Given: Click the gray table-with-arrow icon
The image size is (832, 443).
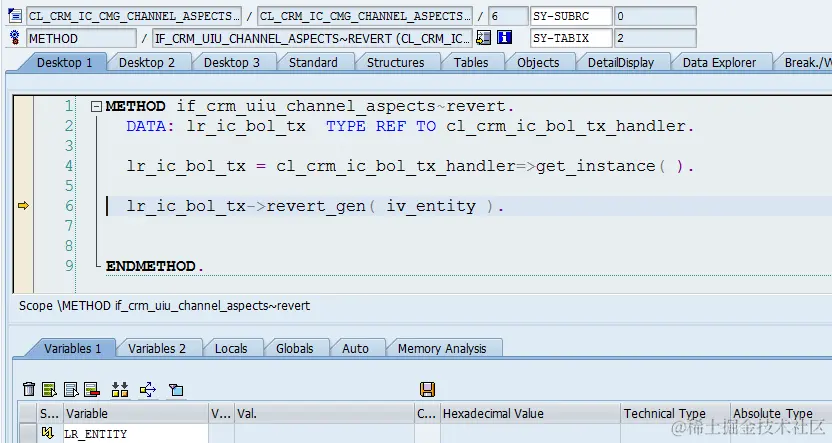Looking at the screenshot, I should 71,389.
